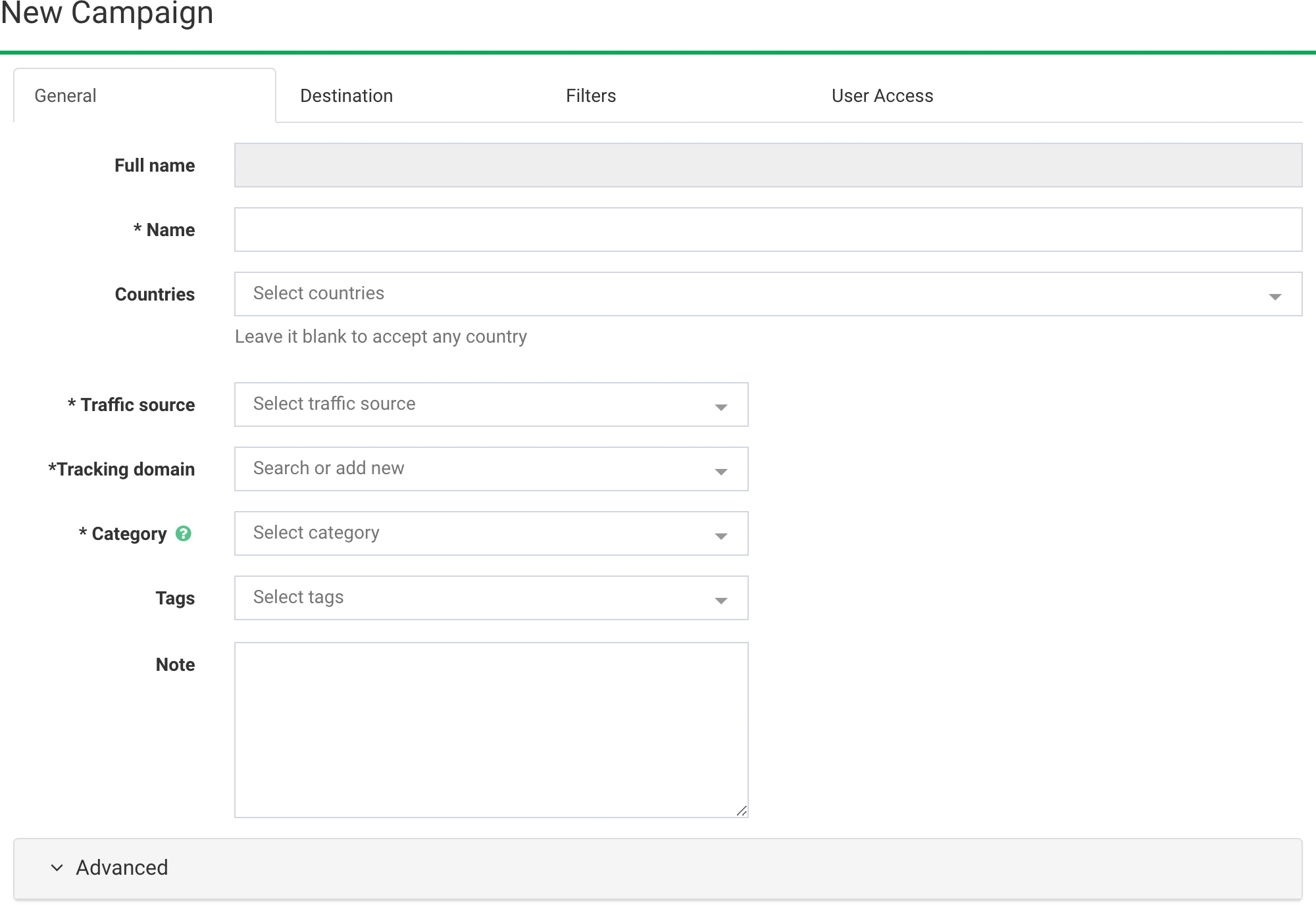Image resolution: width=1316 pixels, height=905 pixels.
Task: Click the Category help question mark icon
Action: [x=184, y=533]
